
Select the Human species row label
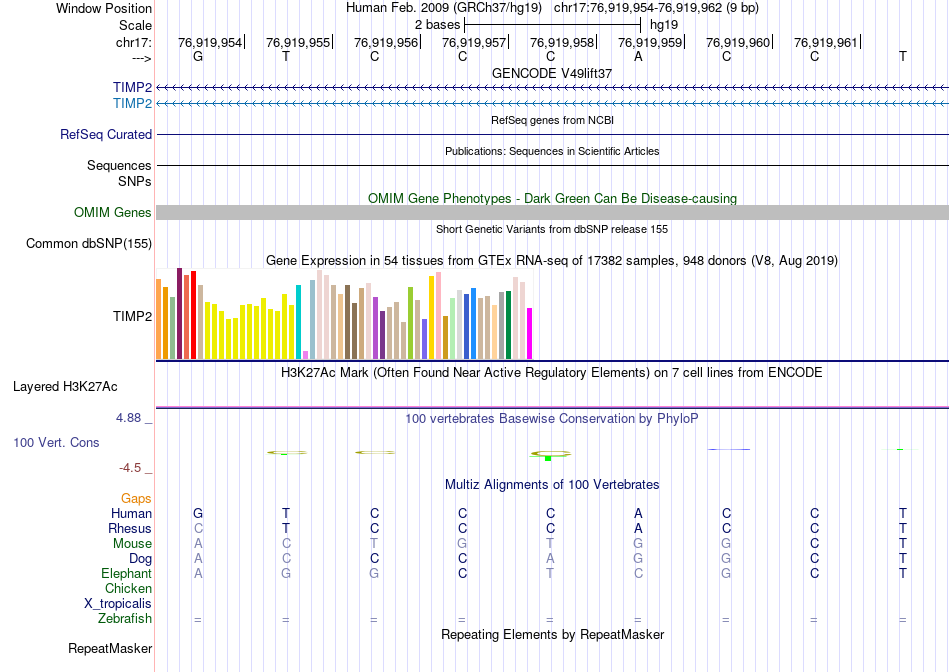pyautogui.click(x=131, y=513)
